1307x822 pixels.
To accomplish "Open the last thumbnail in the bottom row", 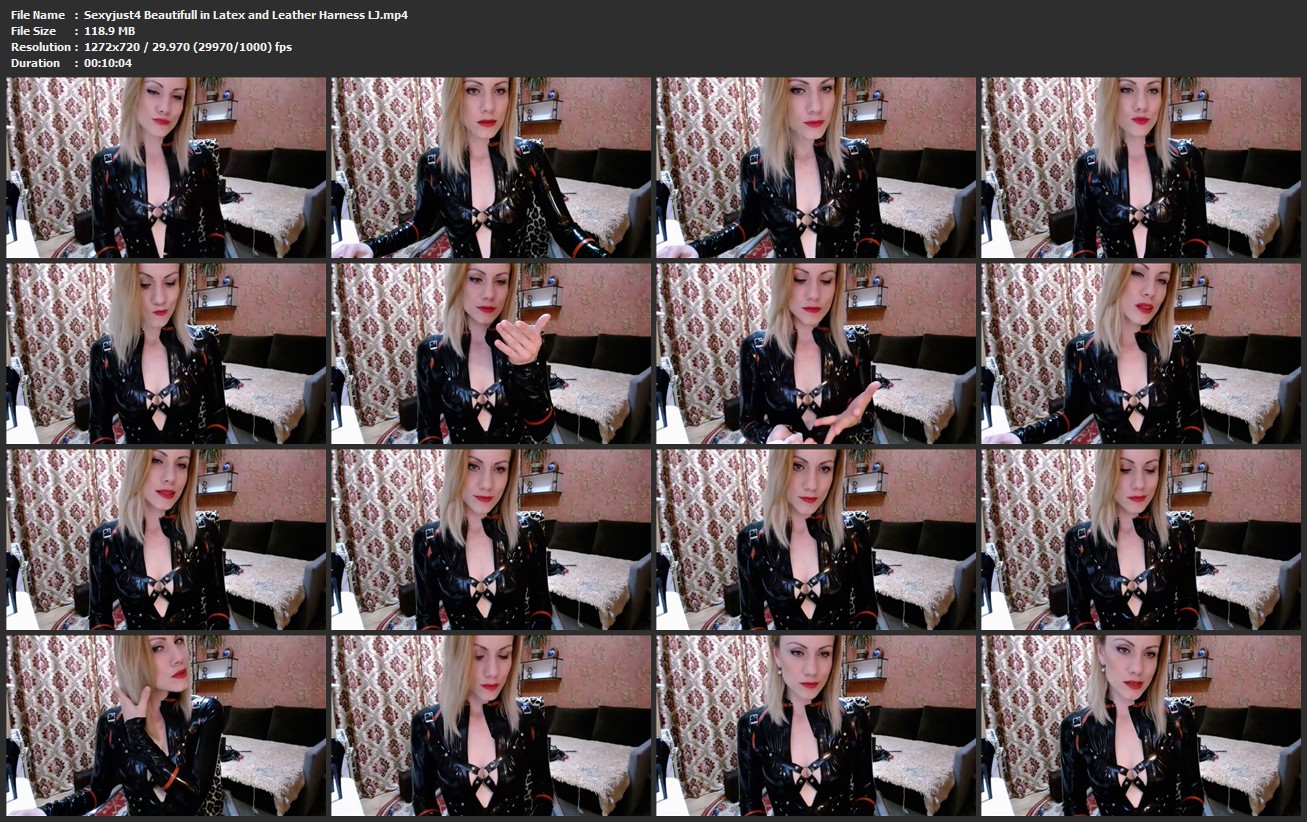I will pos(1142,726).
